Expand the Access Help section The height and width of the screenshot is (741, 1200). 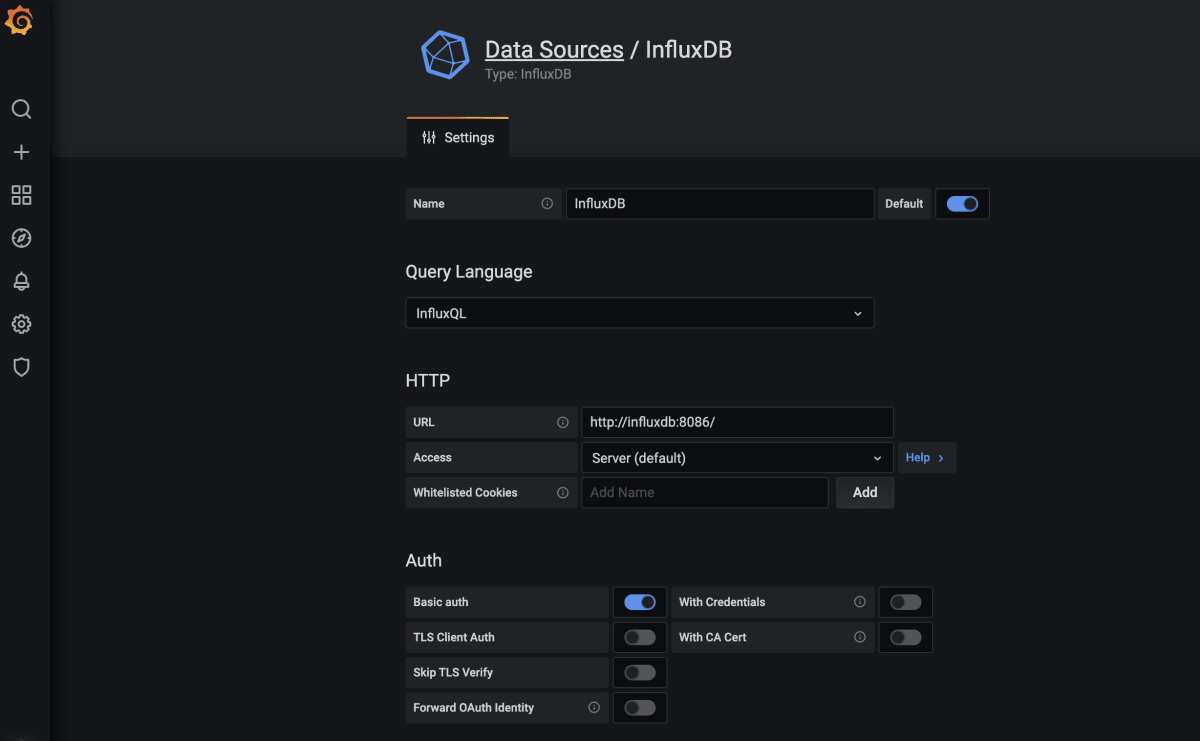coord(927,457)
